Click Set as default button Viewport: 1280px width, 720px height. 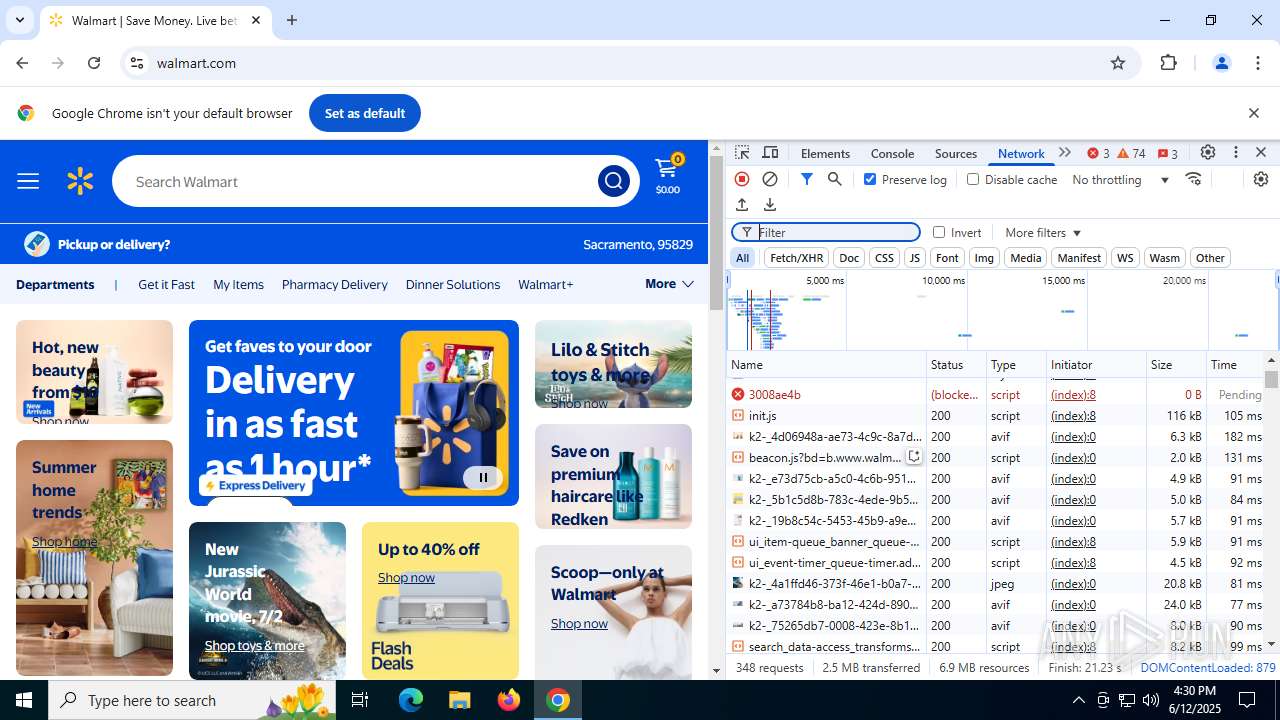(x=365, y=113)
